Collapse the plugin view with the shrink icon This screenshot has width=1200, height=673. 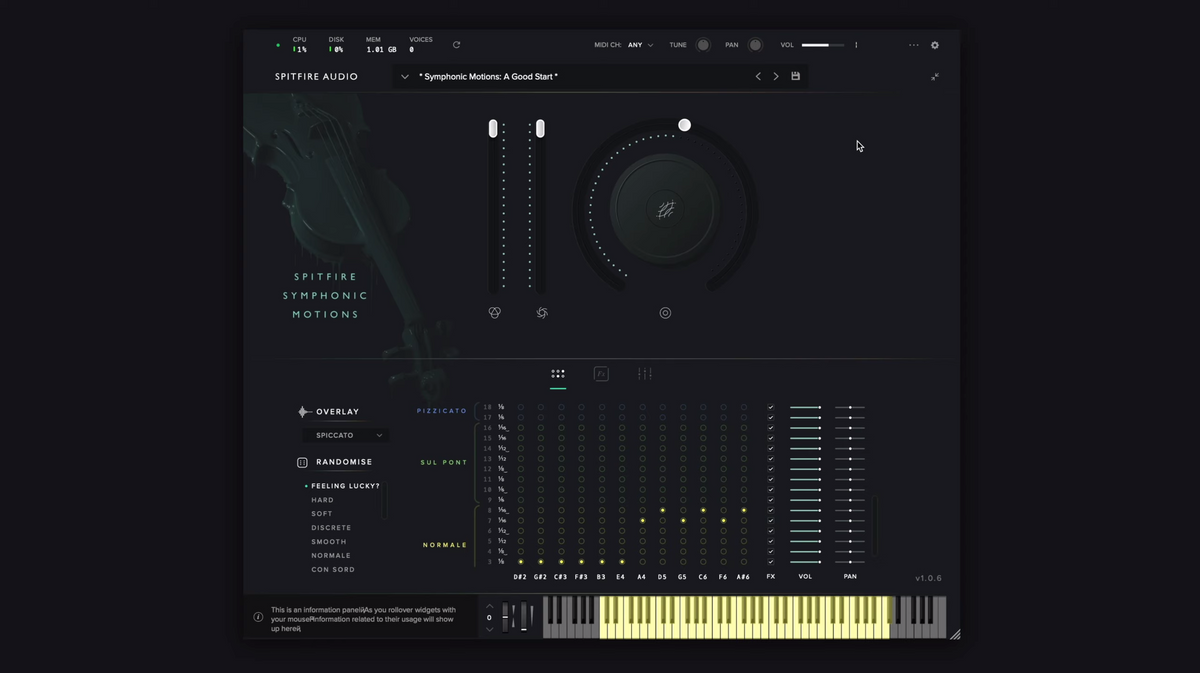click(x=935, y=77)
